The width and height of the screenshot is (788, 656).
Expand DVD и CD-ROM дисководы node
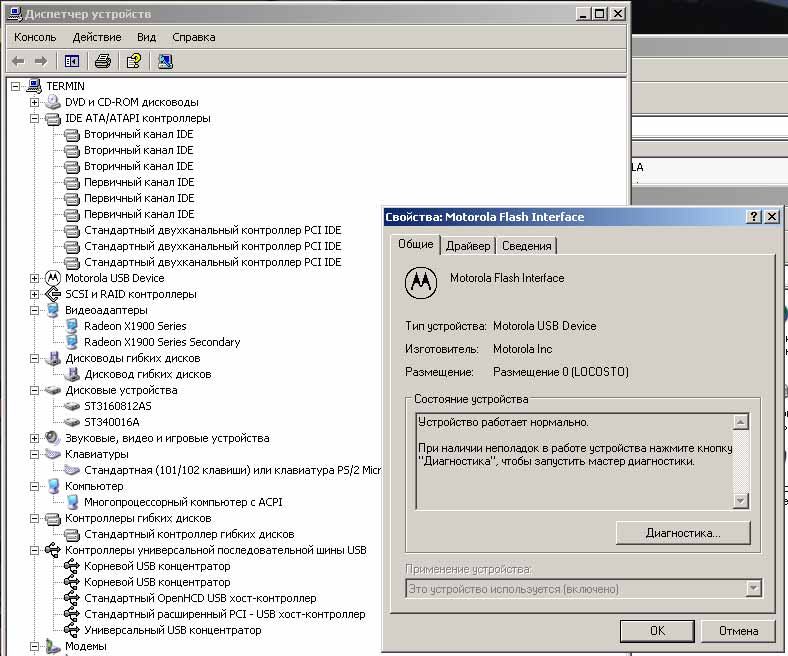tap(34, 103)
